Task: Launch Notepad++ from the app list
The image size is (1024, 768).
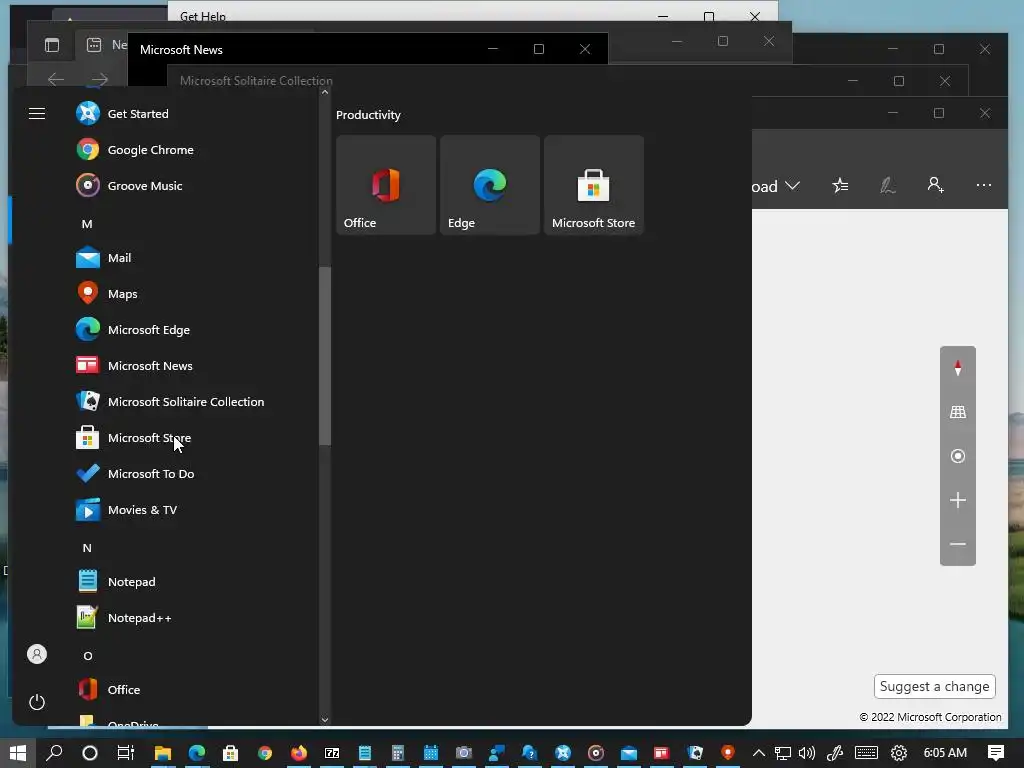Action: pyautogui.click(x=124, y=618)
